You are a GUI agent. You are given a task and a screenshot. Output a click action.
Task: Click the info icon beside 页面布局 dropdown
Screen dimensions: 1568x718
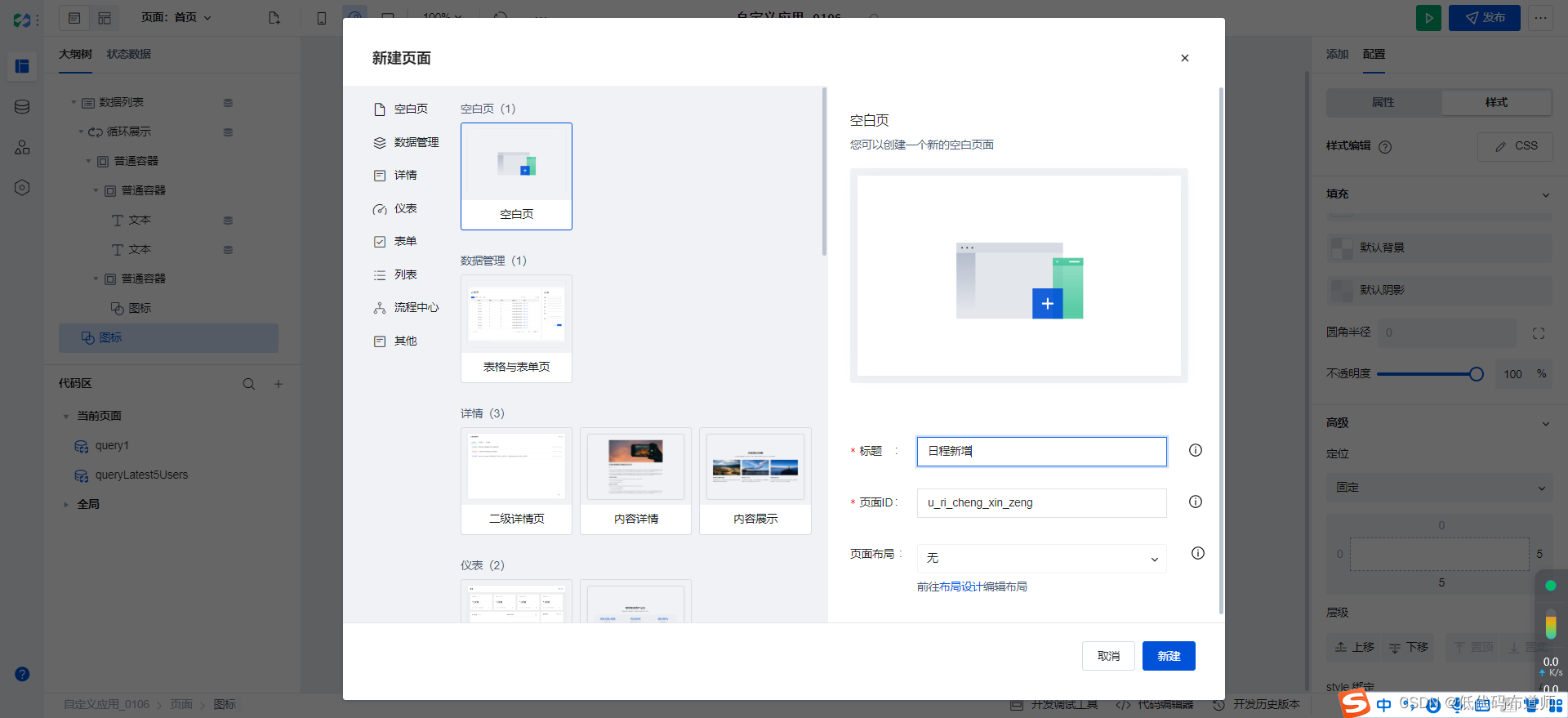(1197, 553)
